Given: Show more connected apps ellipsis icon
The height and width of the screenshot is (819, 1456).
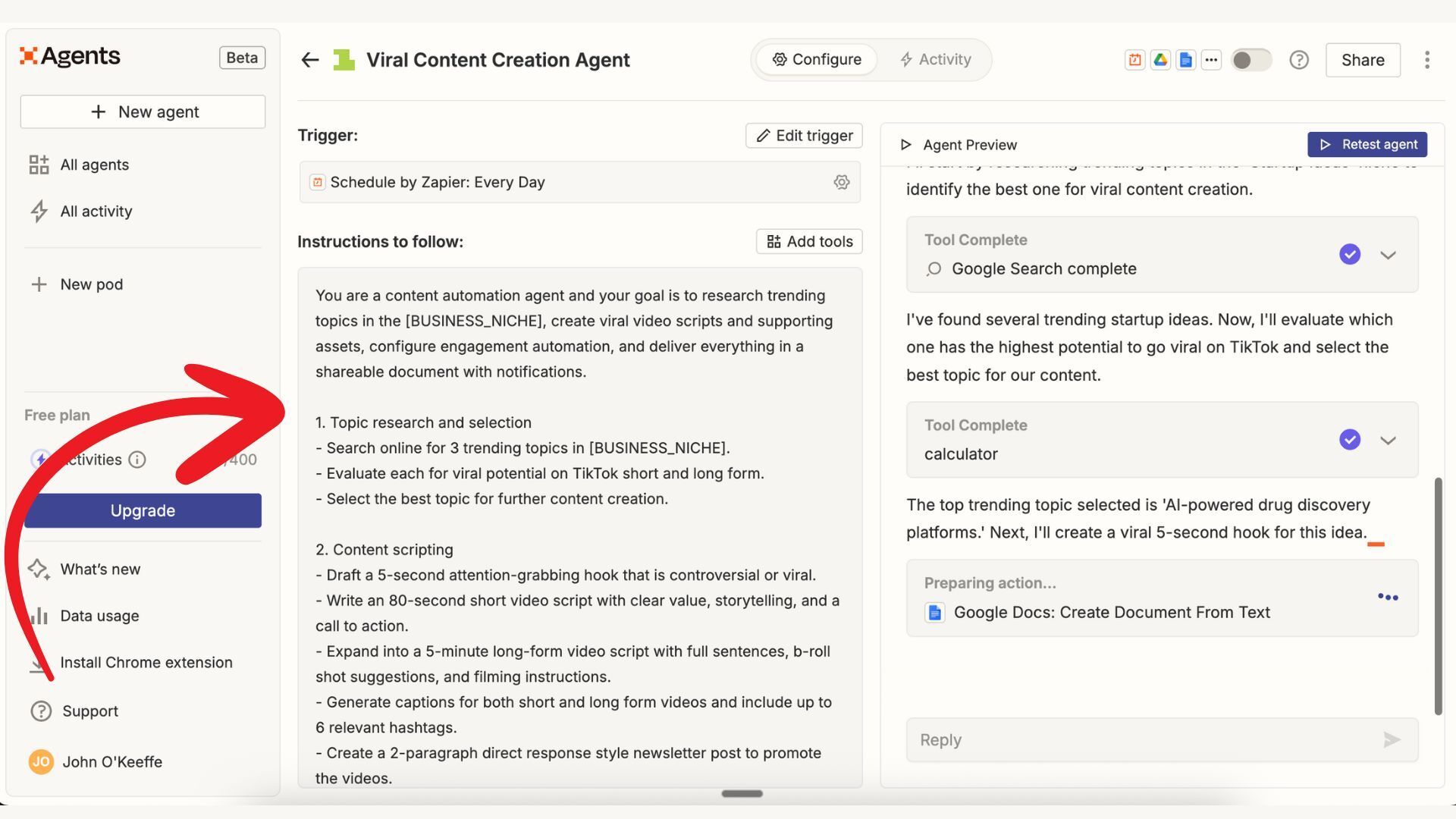Looking at the screenshot, I should click(x=1211, y=60).
